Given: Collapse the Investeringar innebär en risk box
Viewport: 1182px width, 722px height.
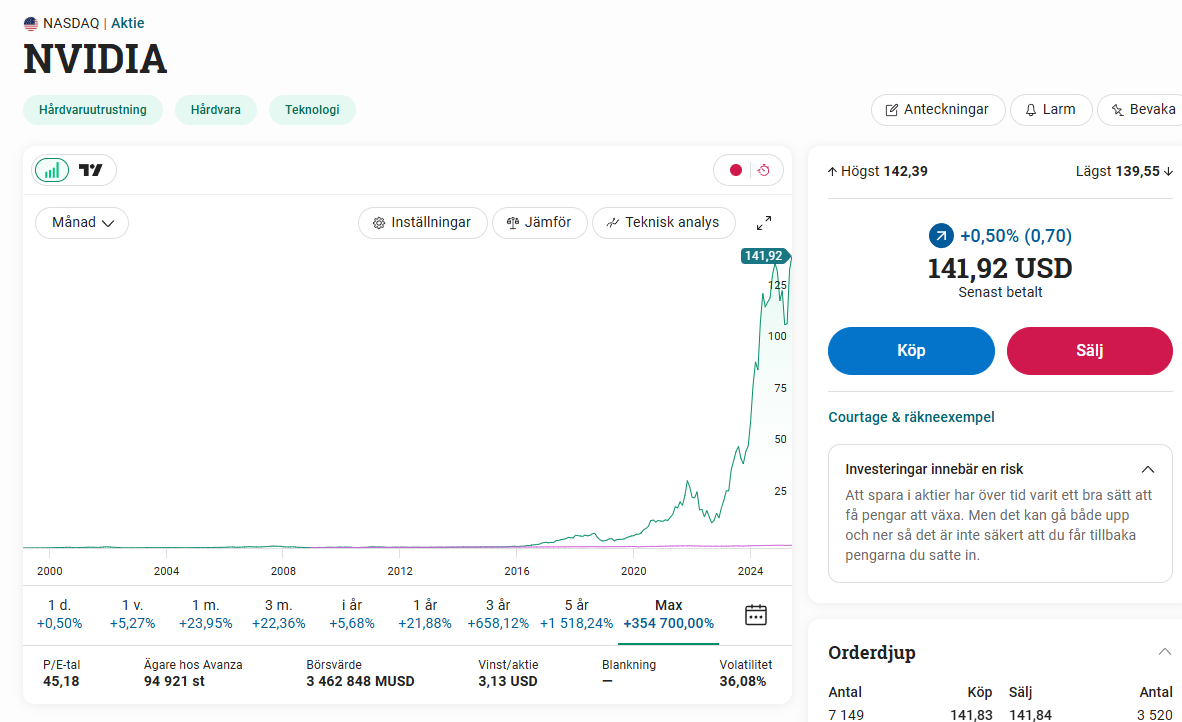Looking at the screenshot, I should (x=1147, y=470).
